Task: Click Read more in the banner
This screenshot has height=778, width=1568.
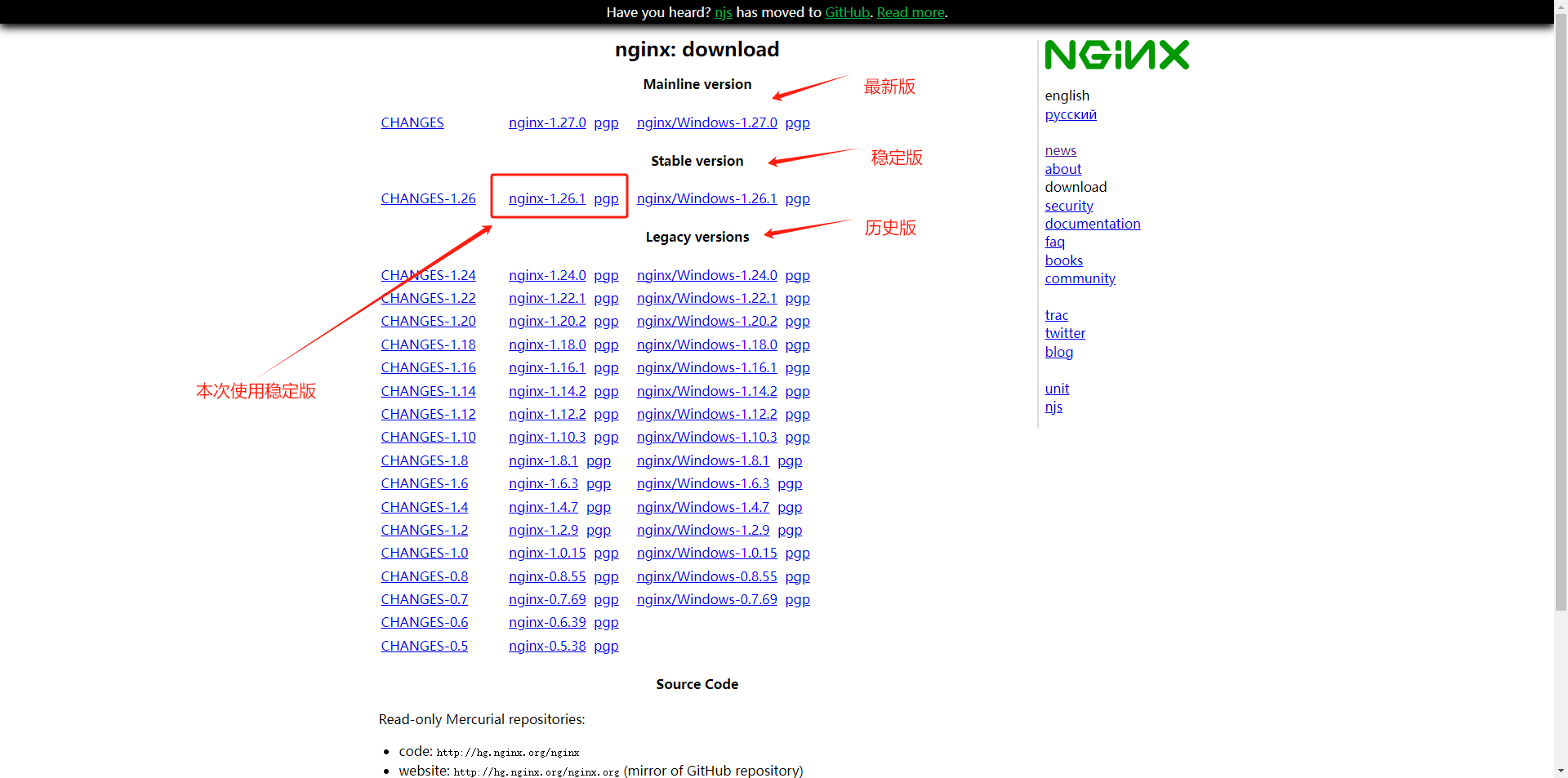Action: pyautogui.click(x=911, y=12)
